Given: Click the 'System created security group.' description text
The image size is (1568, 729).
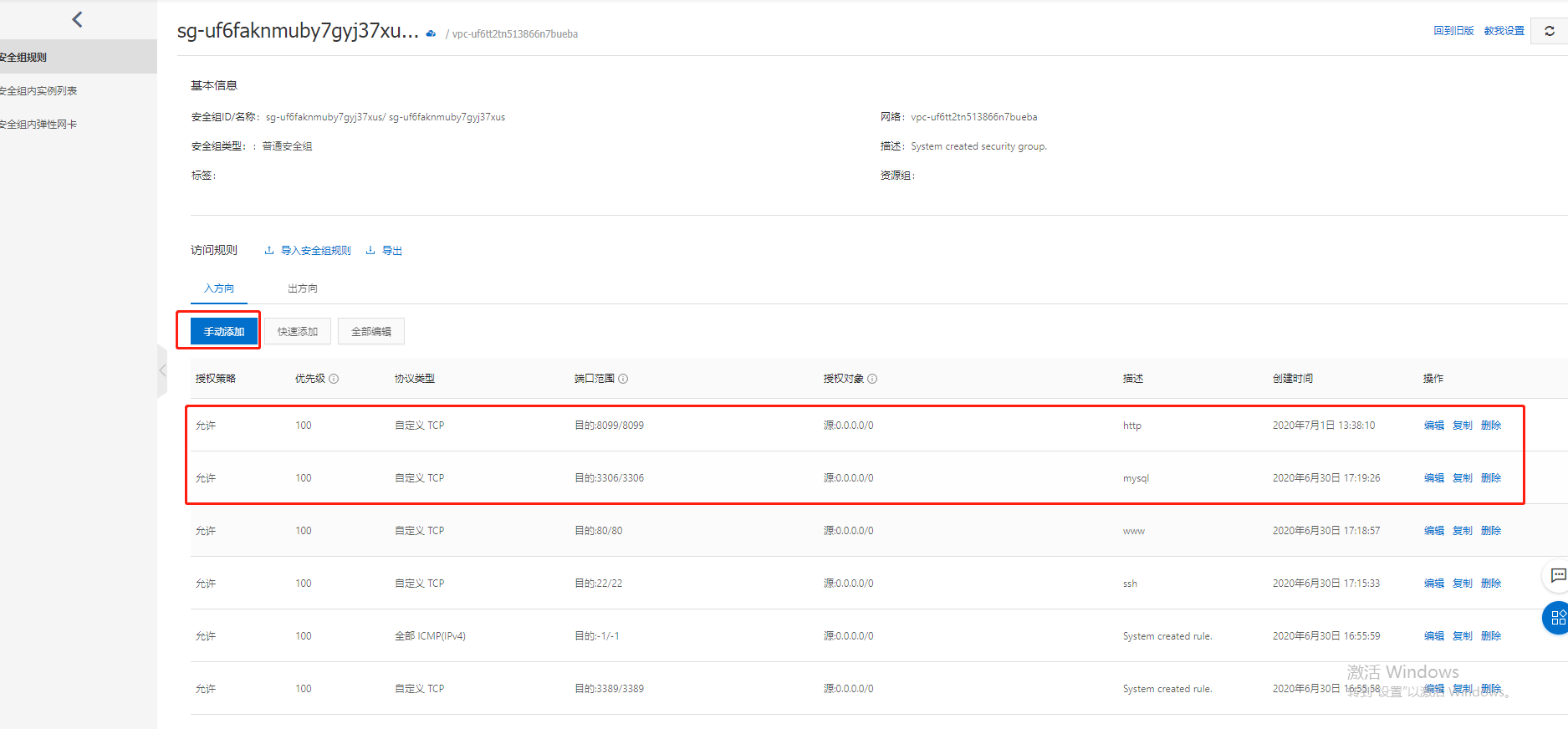Looking at the screenshot, I should (x=978, y=146).
